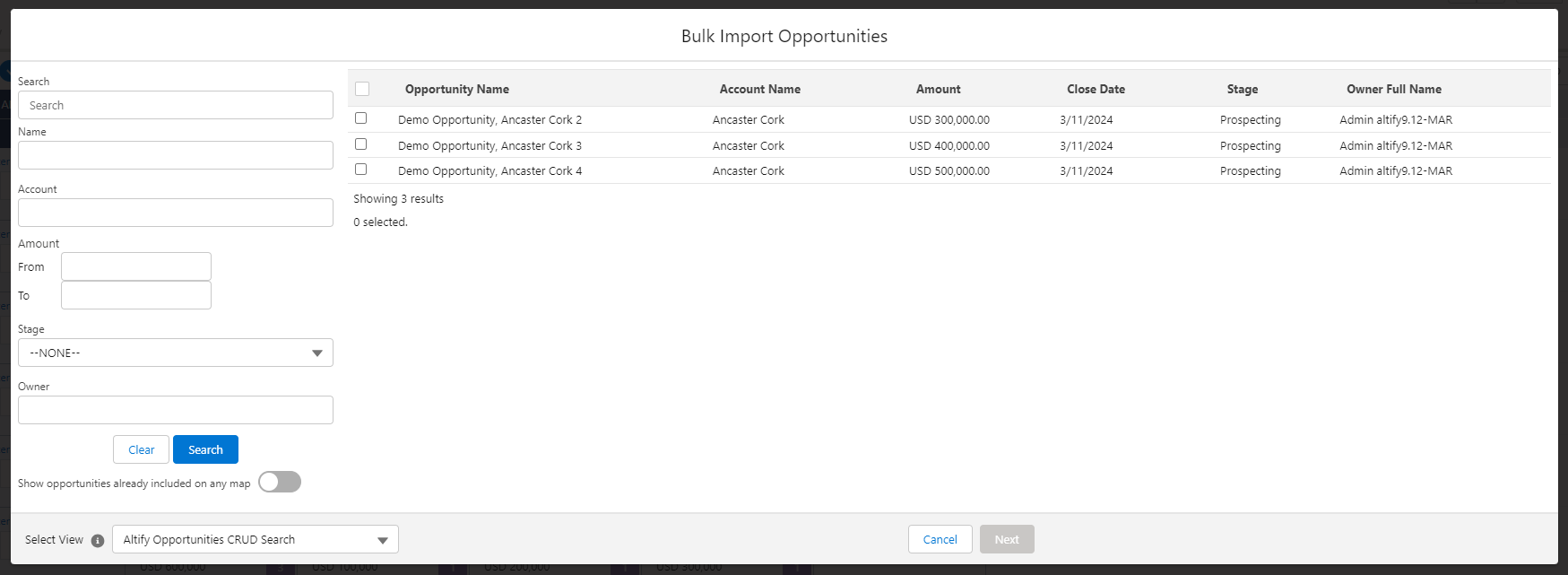Focus the Search text field

pyautogui.click(x=176, y=105)
